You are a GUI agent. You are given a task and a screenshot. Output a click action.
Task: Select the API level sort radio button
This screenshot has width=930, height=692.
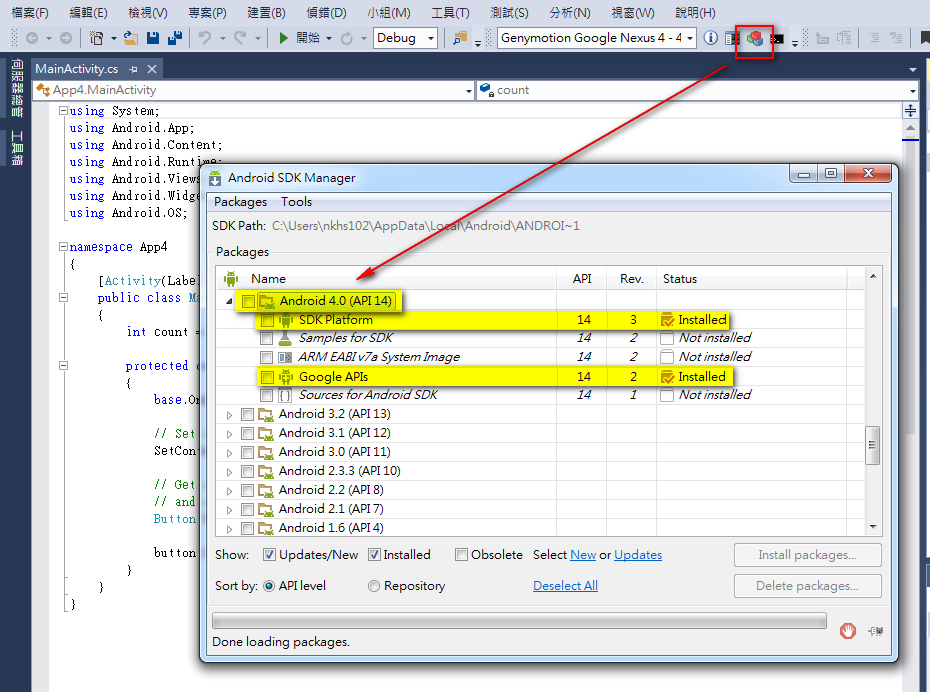click(269, 586)
